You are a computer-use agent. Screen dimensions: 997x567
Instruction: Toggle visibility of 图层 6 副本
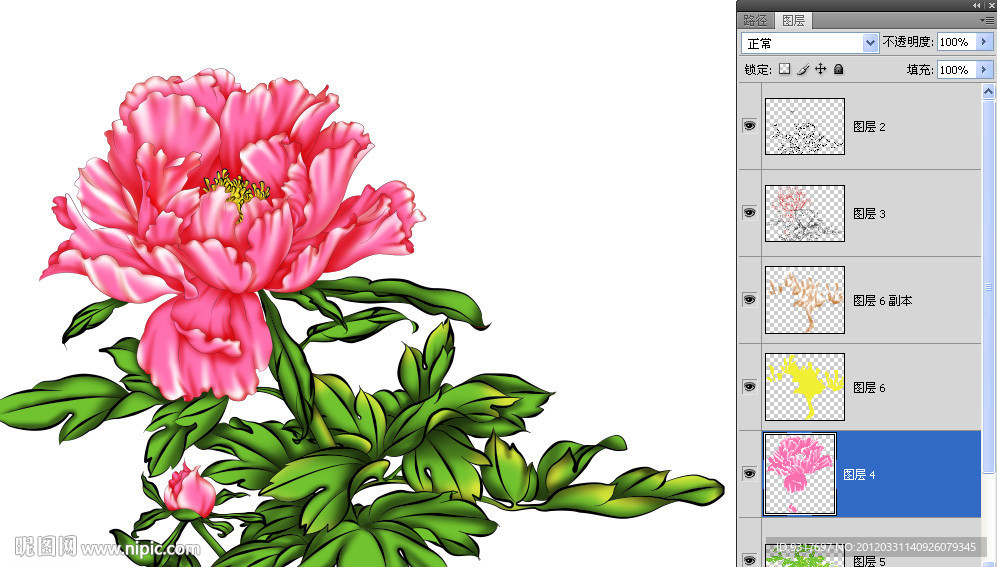pyautogui.click(x=750, y=299)
